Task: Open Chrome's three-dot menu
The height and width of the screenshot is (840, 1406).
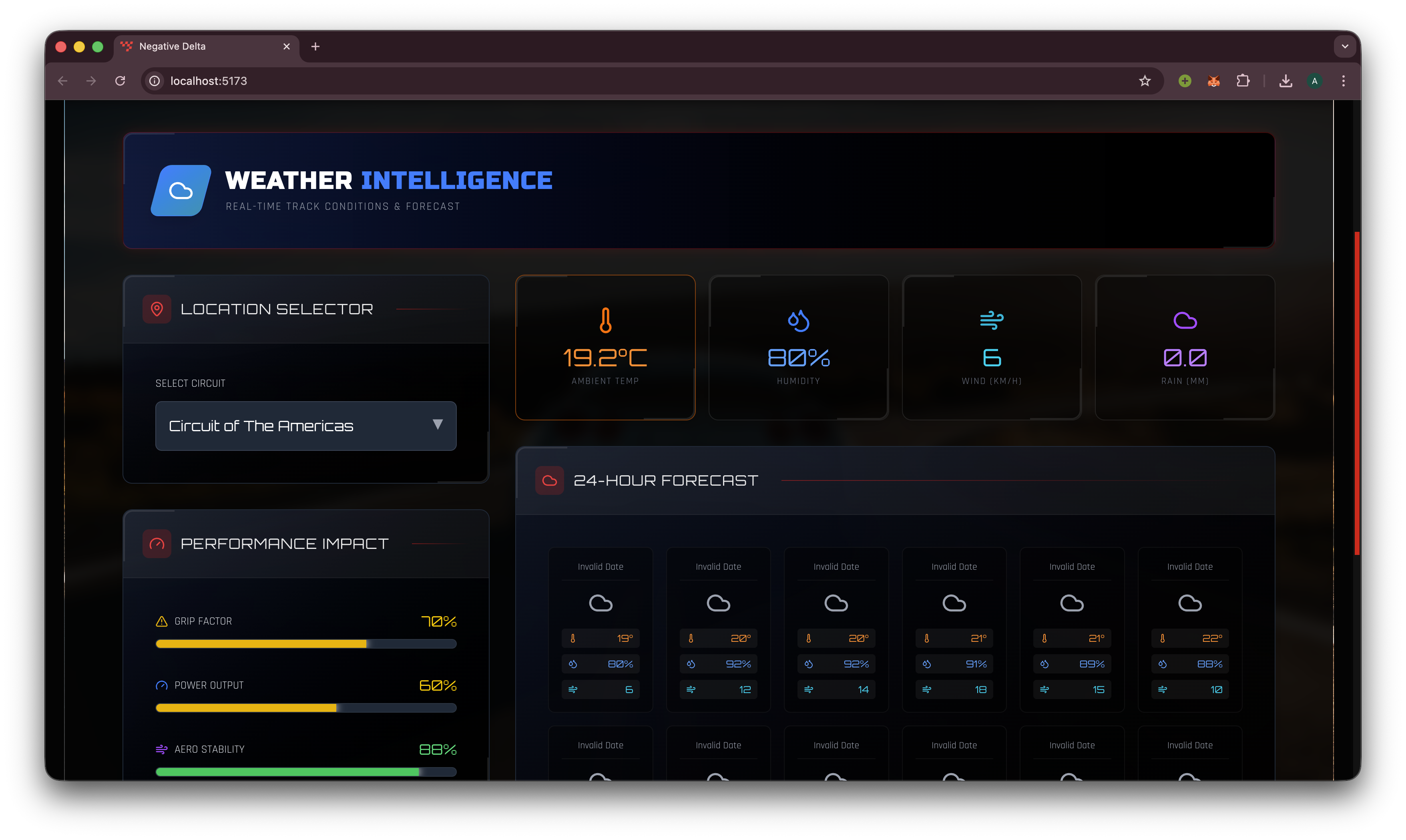Action: (x=1343, y=81)
